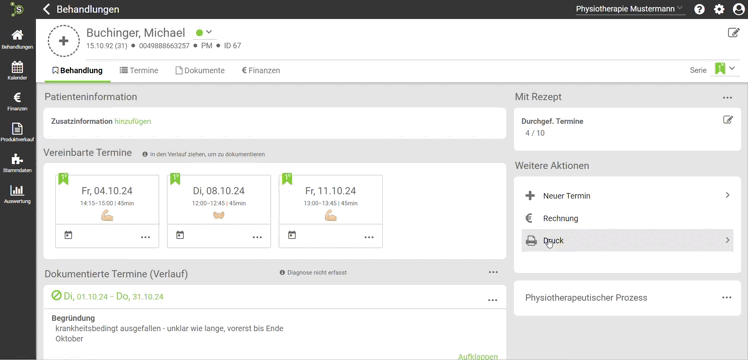Go back with the Behandlungen arrow
This screenshot has height=360, width=748.
click(x=46, y=9)
